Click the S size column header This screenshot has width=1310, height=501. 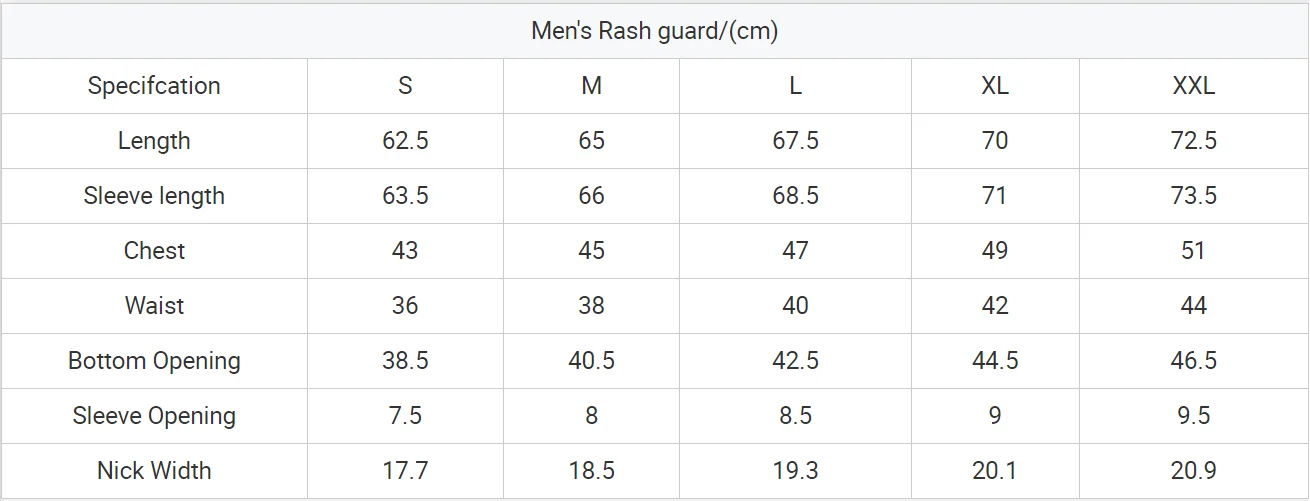(x=405, y=86)
